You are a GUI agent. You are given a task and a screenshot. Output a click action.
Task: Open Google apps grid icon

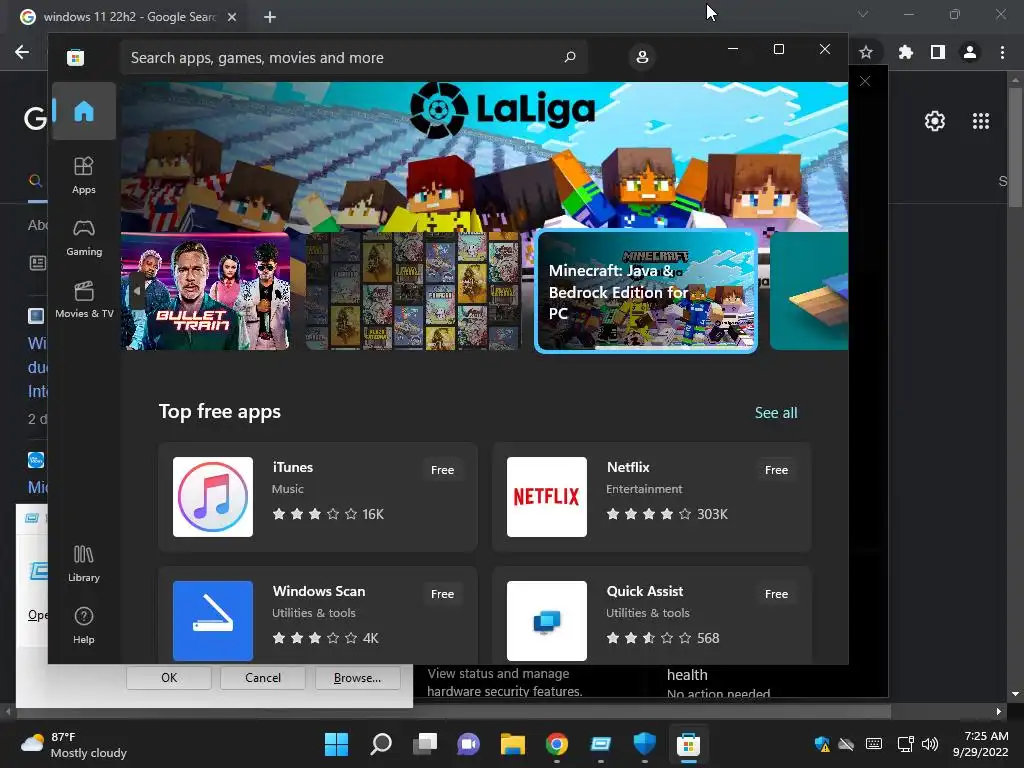[981, 121]
